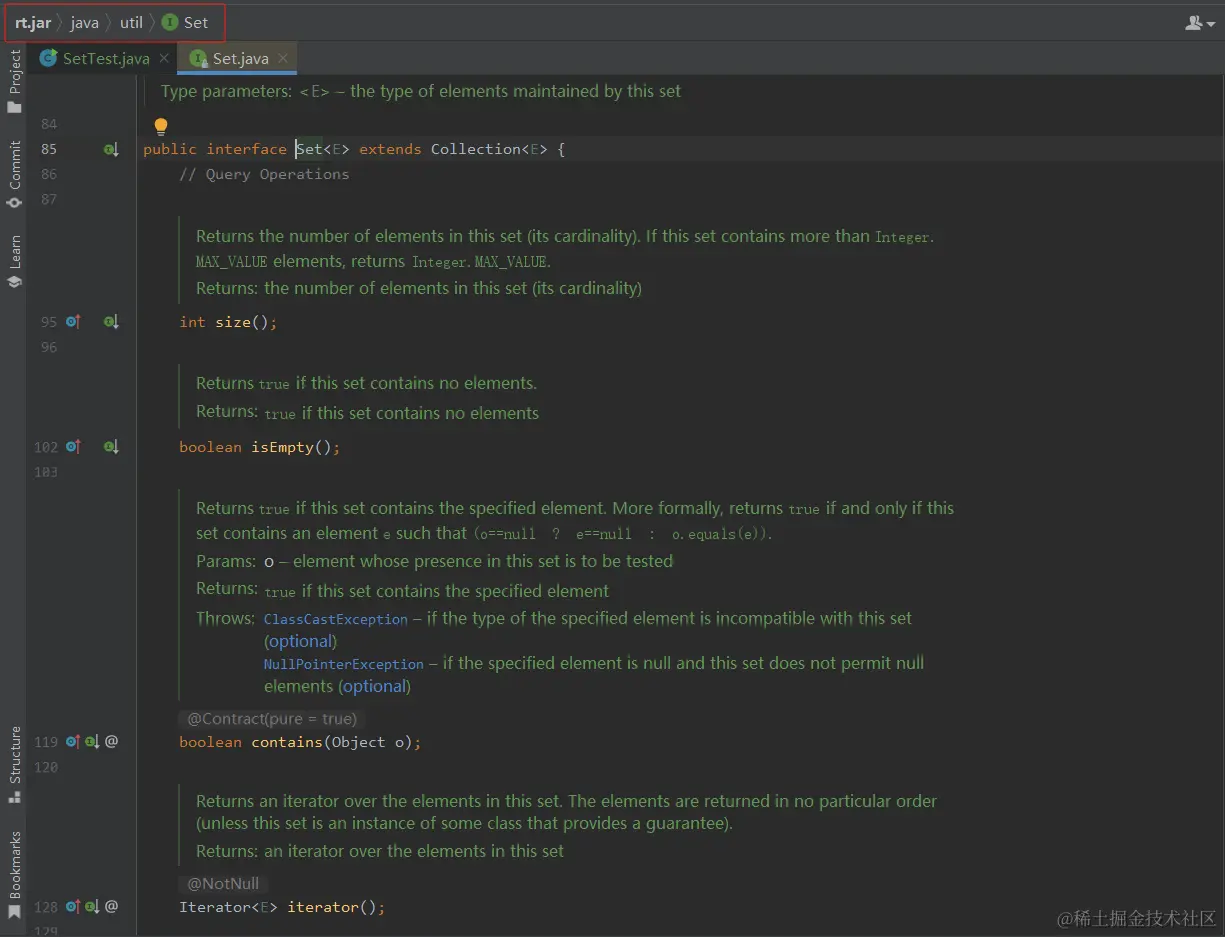1225x937 pixels.
Task: Click the Set breadcrumb segment
Action: tap(186, 22)
